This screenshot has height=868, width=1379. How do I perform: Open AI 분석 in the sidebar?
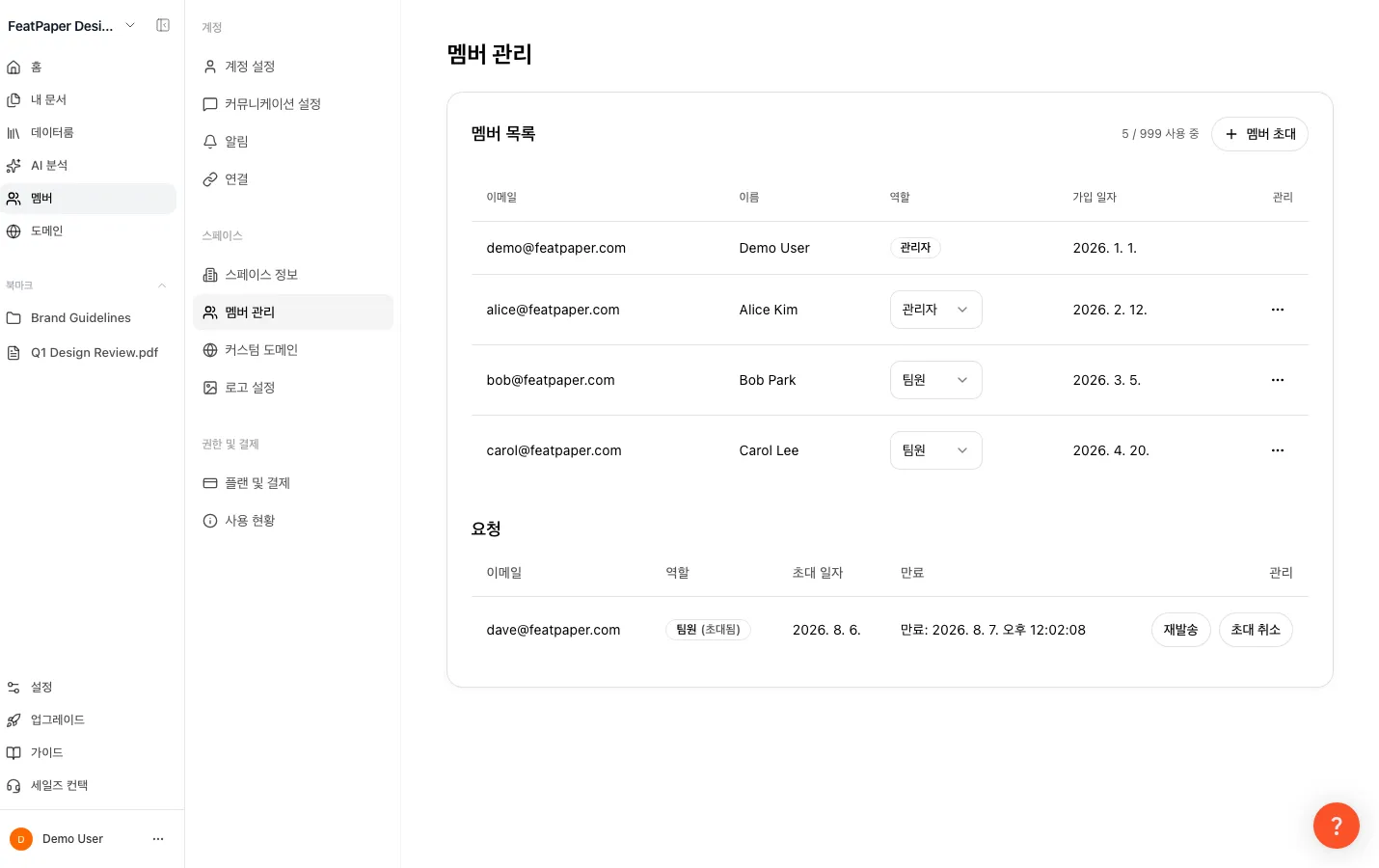click(88, 165)
